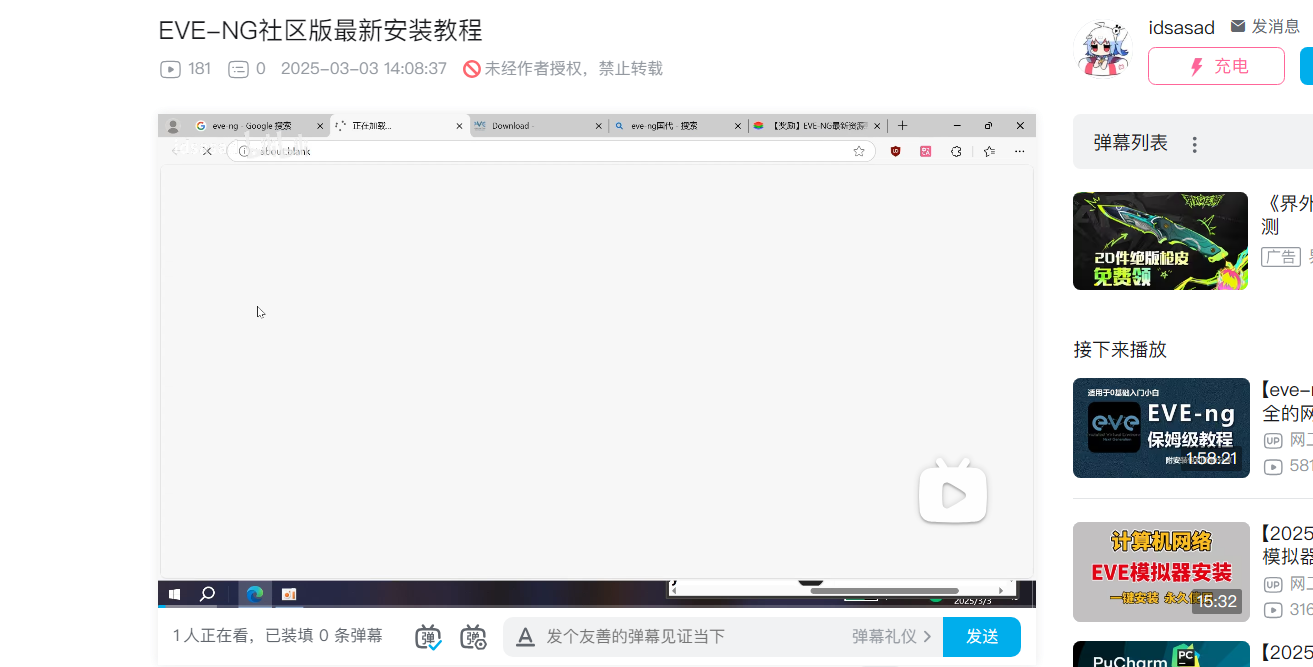The width and height of the screenshot is (1313, 667).
Task: Click UP icon under the 【eve- video title
Action: (1273, 440)
